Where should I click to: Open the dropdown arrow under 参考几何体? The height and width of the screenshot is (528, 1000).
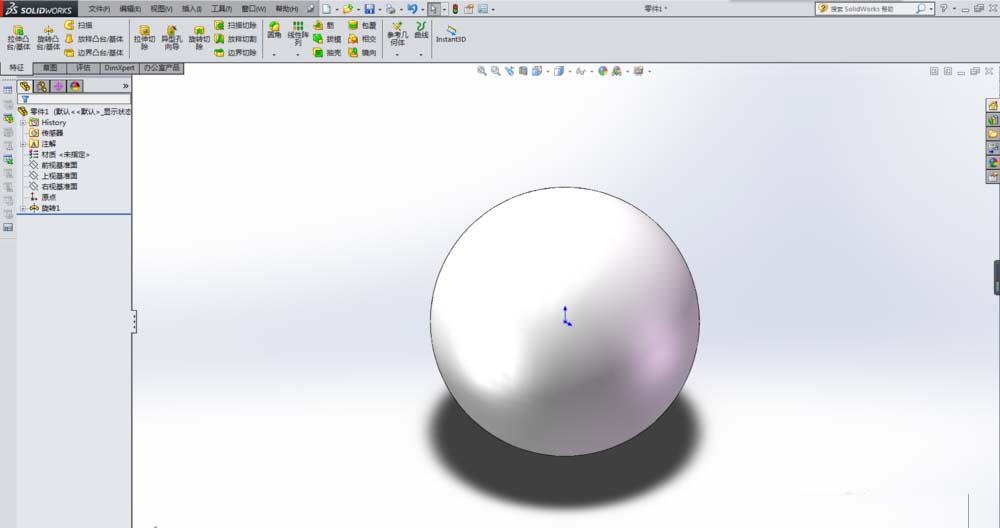tap(397, 55)
